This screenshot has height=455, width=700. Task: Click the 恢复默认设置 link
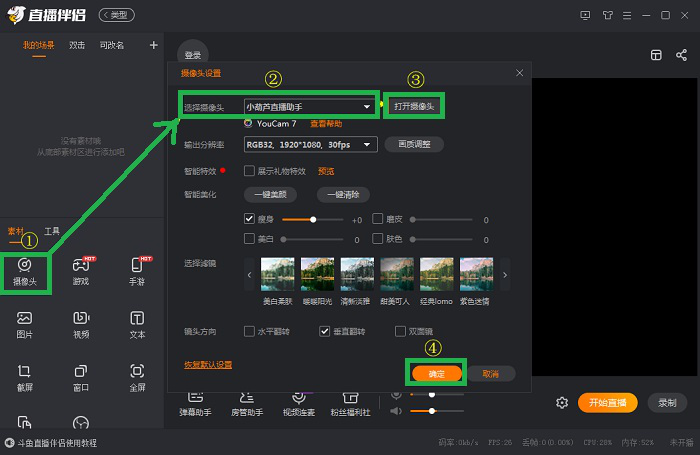(208, 365)
